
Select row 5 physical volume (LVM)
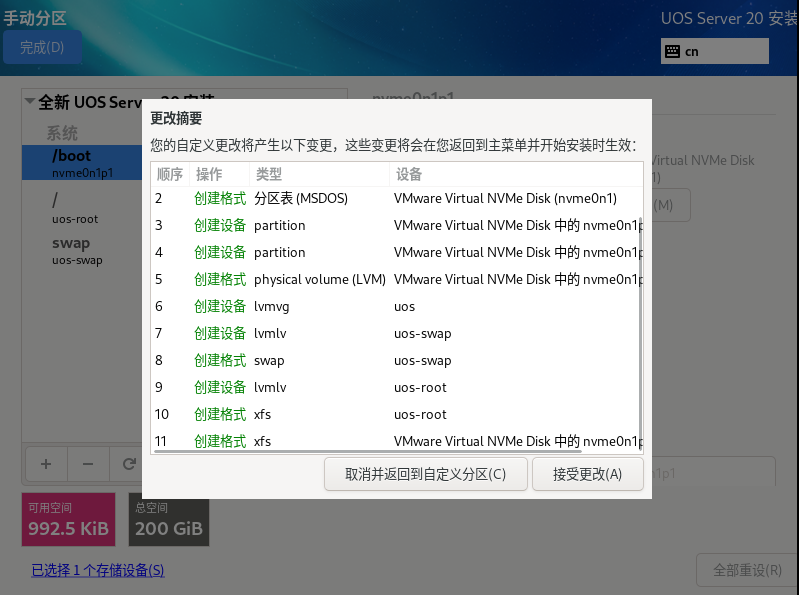(x=395, y=279)
